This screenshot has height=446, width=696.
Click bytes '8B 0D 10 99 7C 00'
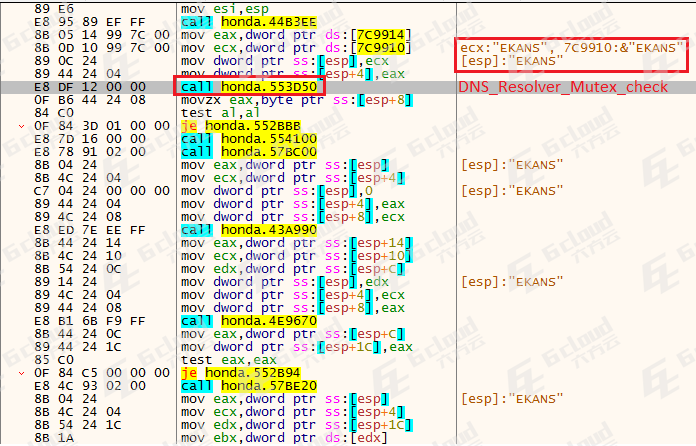(x=102, y=47)
